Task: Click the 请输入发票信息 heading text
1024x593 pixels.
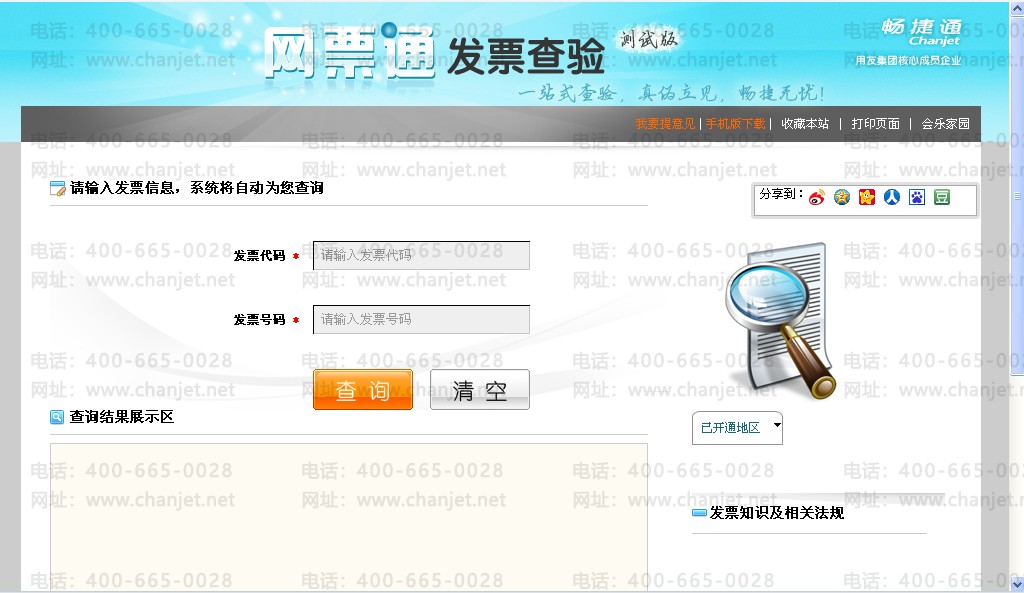Action: [197, 188]
